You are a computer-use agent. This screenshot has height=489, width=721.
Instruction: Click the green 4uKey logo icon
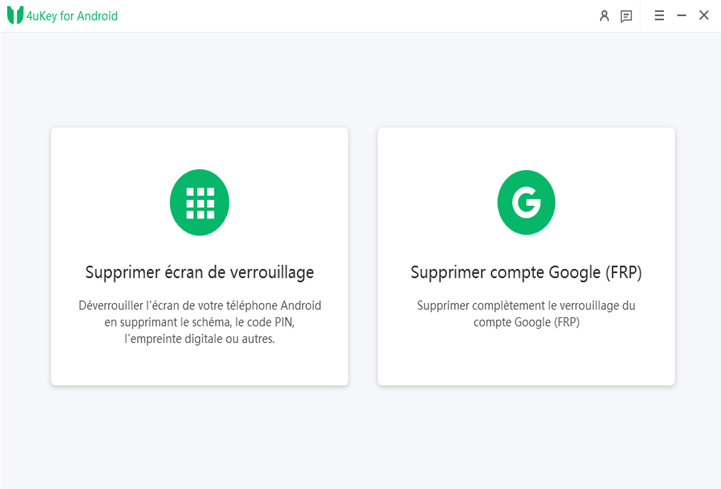[15, 15]
